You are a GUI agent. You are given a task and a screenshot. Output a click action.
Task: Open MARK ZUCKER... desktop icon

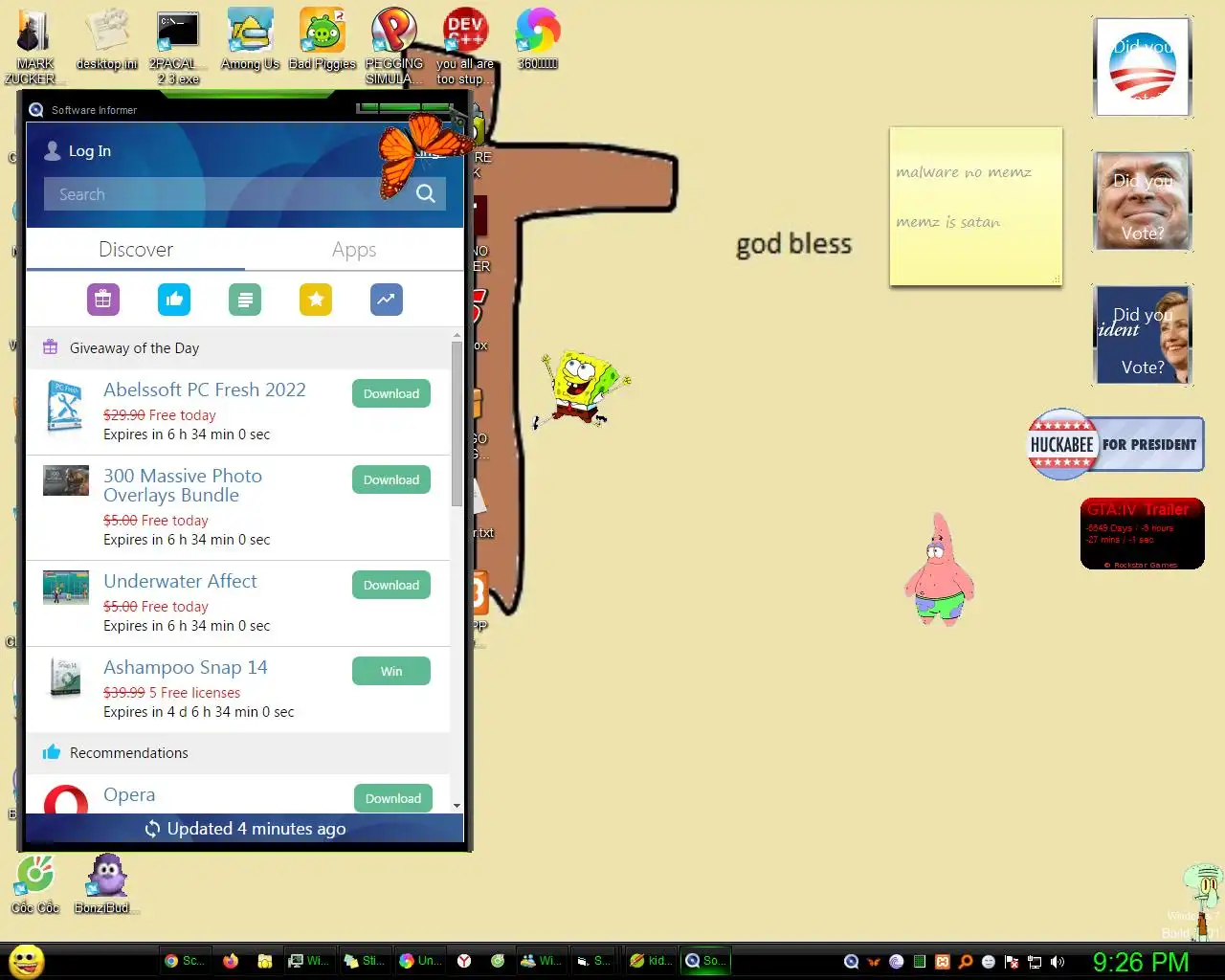click(34, 45)
